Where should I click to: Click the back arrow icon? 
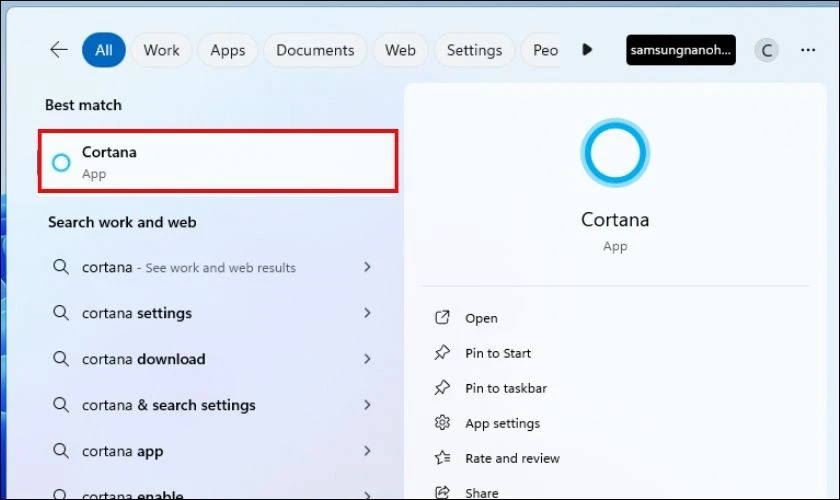[58, 50]
